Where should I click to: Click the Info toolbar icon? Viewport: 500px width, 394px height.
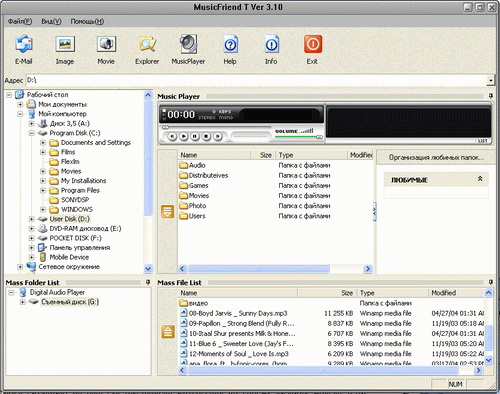click(271, 44)
